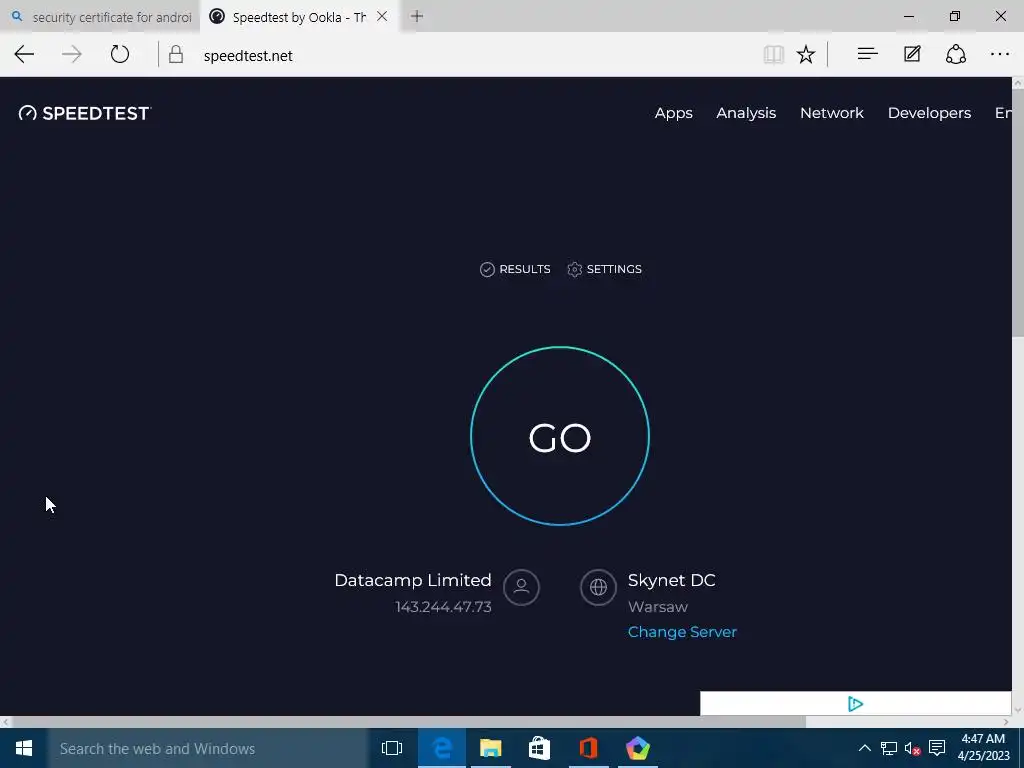Open Reading view book icon
Image resolution: width=1024 pixels, height=768 pixels.
point(773,54)
